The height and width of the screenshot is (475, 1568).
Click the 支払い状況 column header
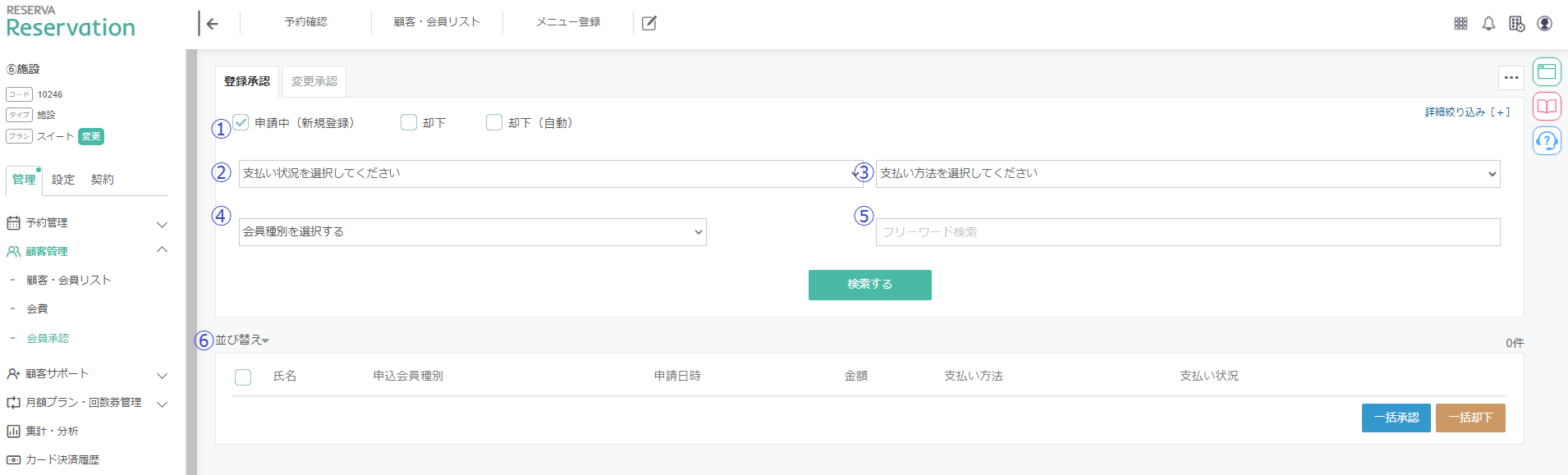point(1209,376)
